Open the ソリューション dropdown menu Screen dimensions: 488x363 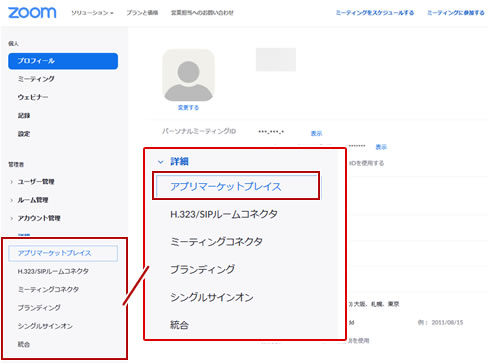click(92, 13)
